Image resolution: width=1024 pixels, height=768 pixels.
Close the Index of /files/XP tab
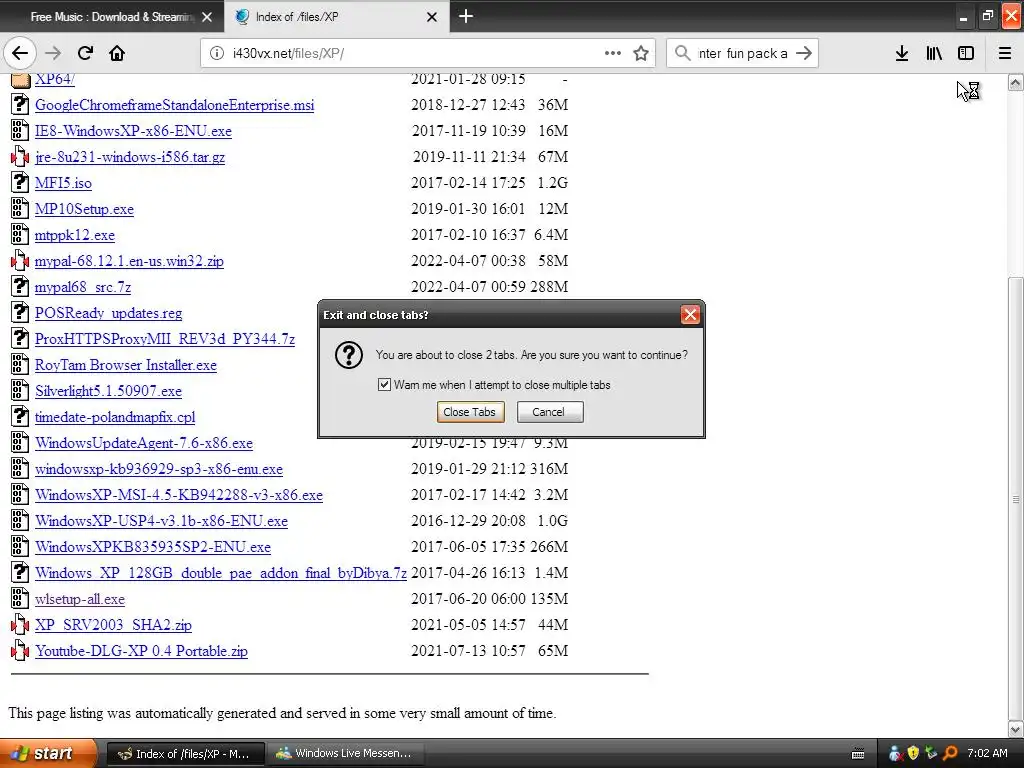click(x=432, y=17)
